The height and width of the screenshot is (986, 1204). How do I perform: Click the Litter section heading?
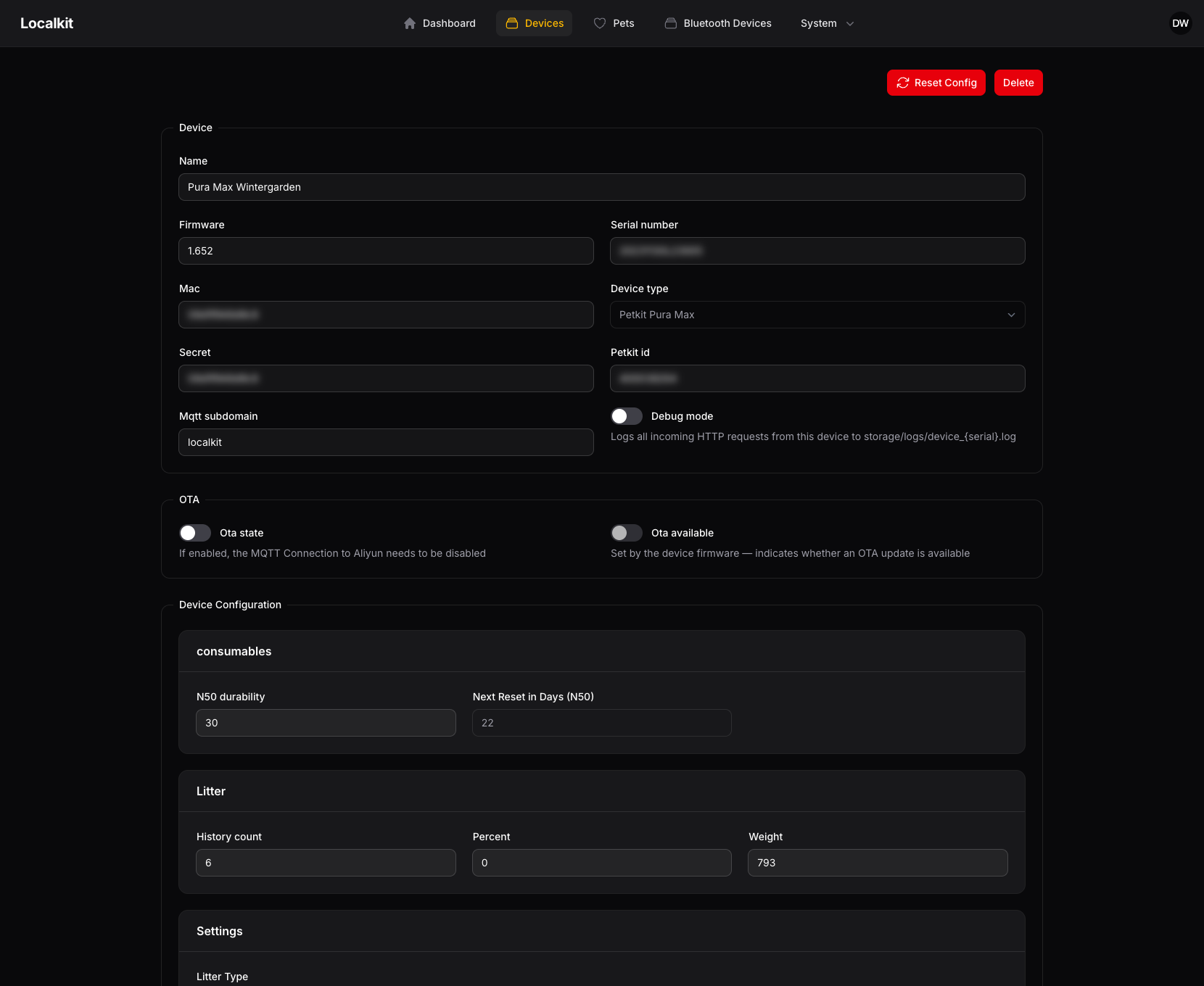[x=211, y=791]
